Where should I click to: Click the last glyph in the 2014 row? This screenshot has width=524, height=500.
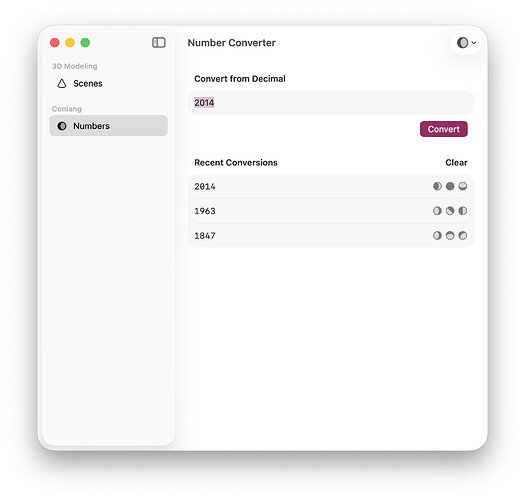(x=463, y=186)
